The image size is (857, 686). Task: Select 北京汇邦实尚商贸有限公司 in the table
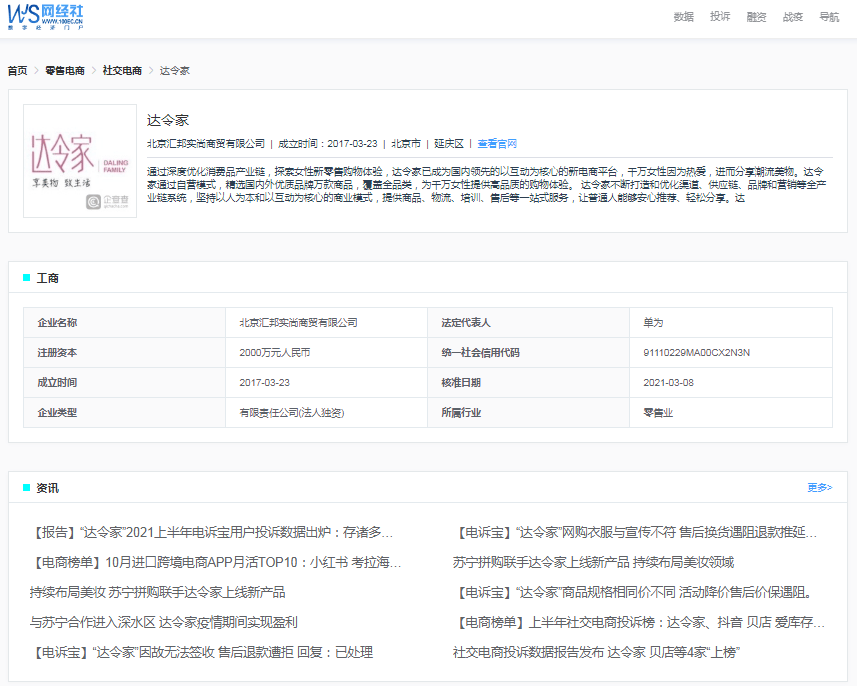click(x=298, y=323)
